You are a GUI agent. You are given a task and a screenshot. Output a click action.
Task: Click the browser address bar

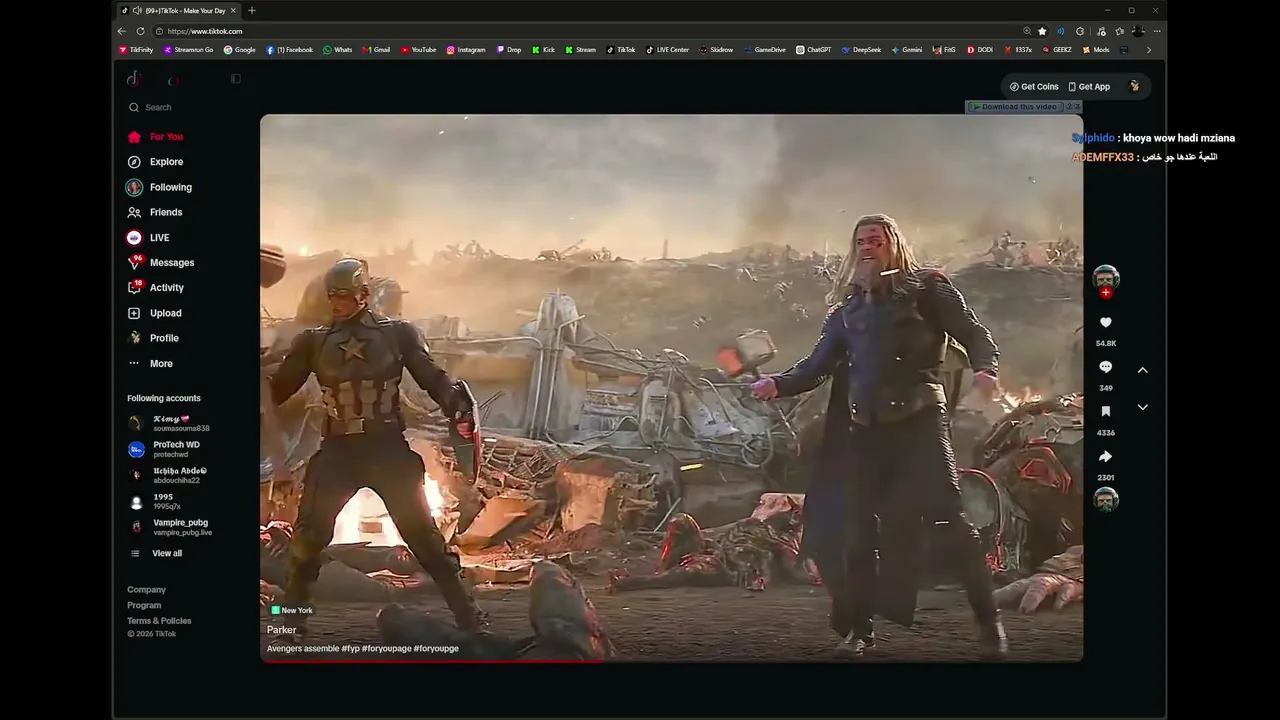point(590,31)
